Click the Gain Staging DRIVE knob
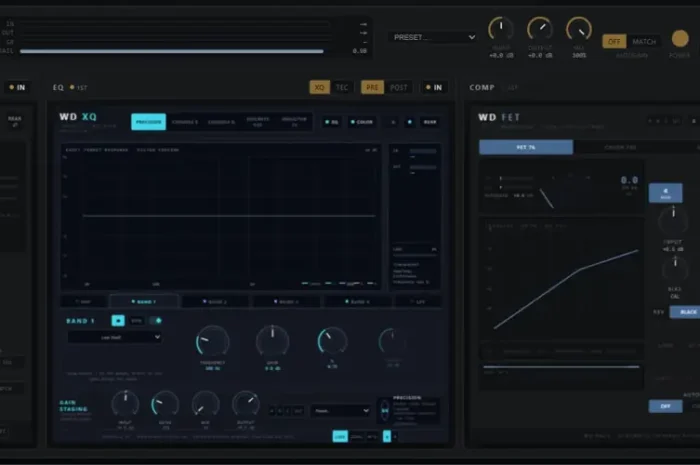The image size is (700, 465). click(165, 404)
